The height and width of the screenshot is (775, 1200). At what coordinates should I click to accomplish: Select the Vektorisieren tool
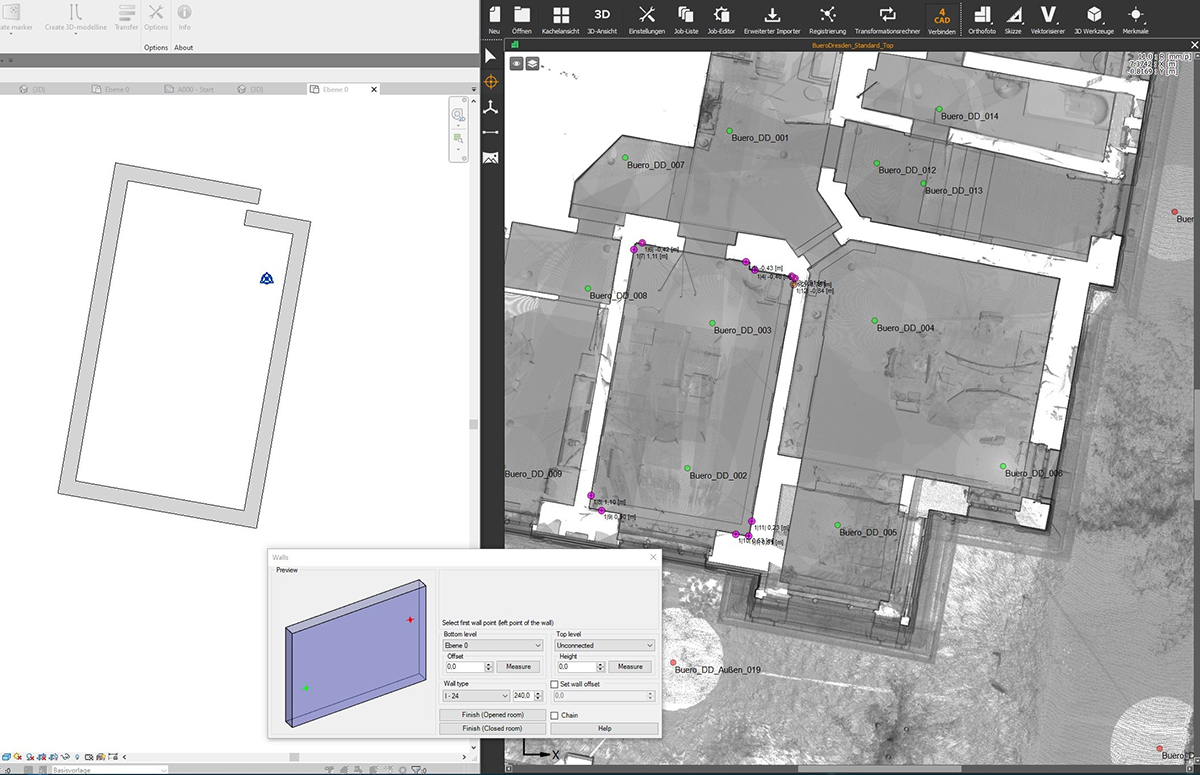1047,17
